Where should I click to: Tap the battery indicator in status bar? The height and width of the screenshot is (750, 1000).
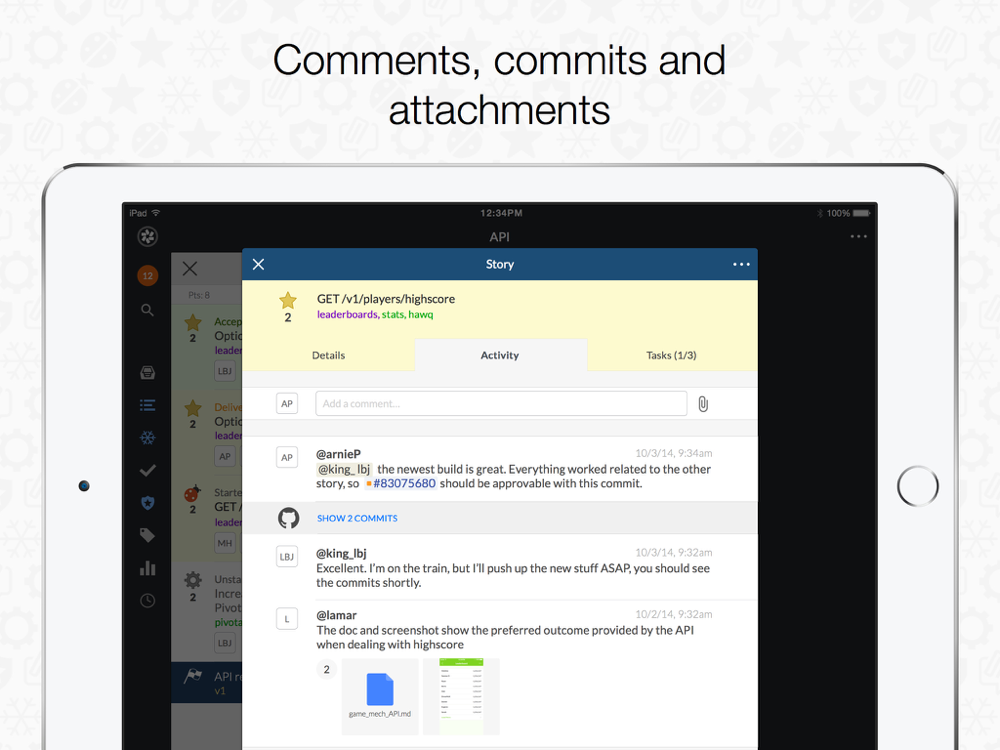(x=861, y=213)
